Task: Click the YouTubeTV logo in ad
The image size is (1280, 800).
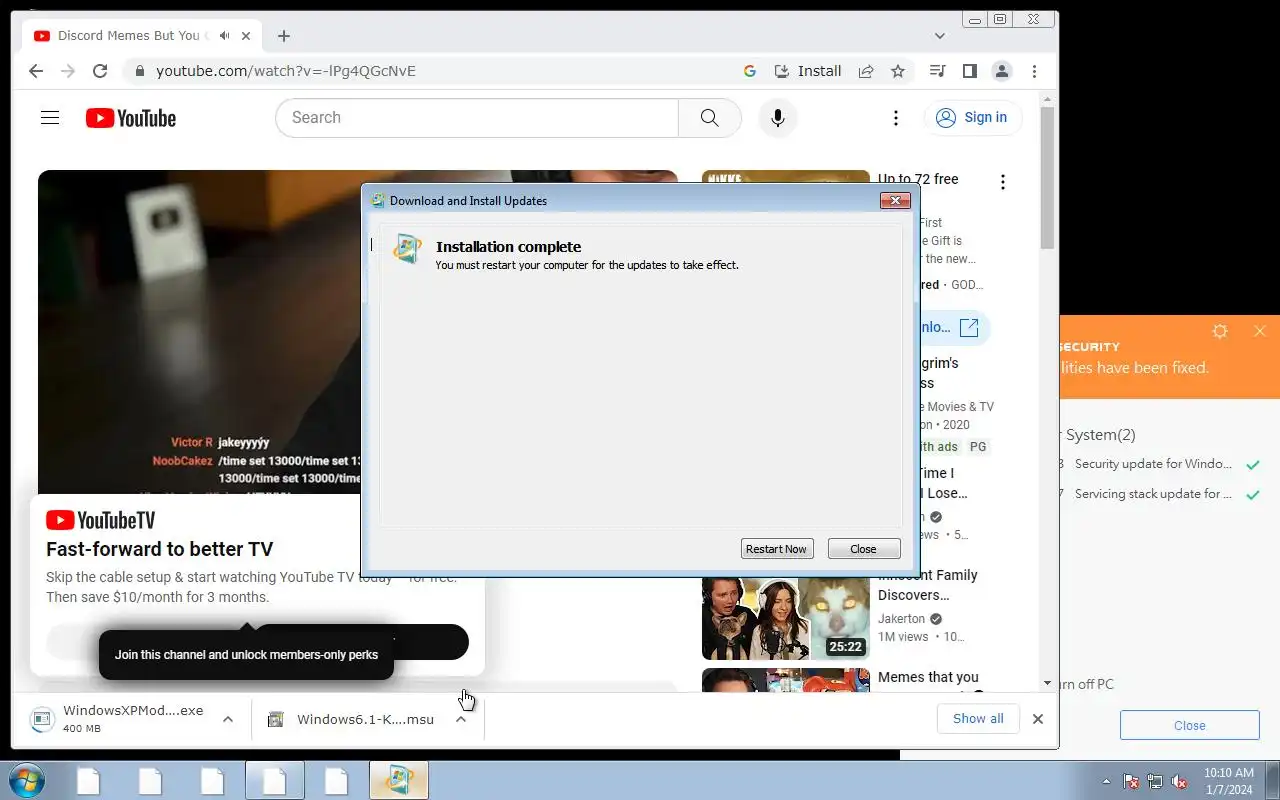Action: click(100, 520)
